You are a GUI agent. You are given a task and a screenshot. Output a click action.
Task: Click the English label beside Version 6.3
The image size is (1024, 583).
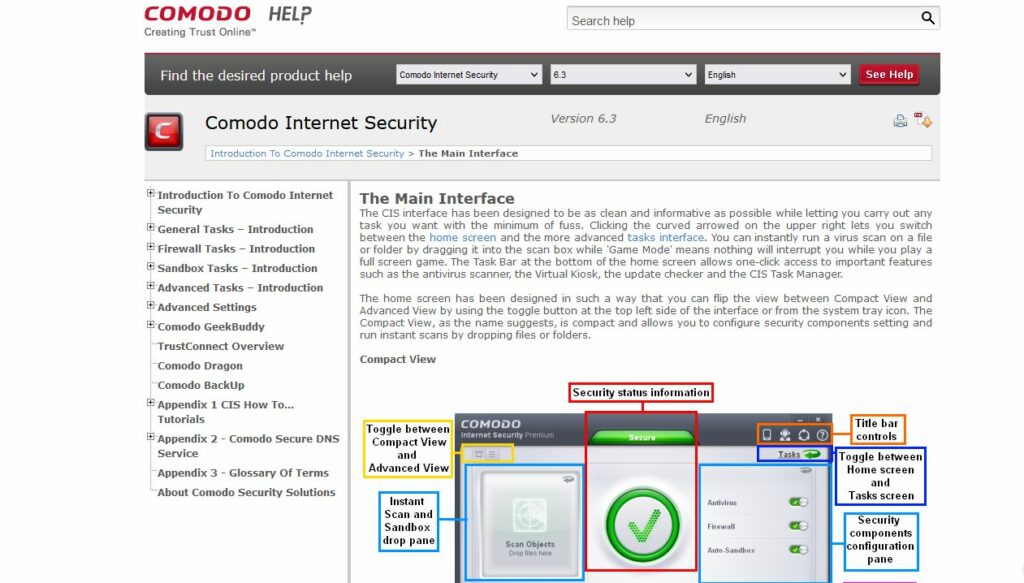pyautogui.click(x=725, y=119)
